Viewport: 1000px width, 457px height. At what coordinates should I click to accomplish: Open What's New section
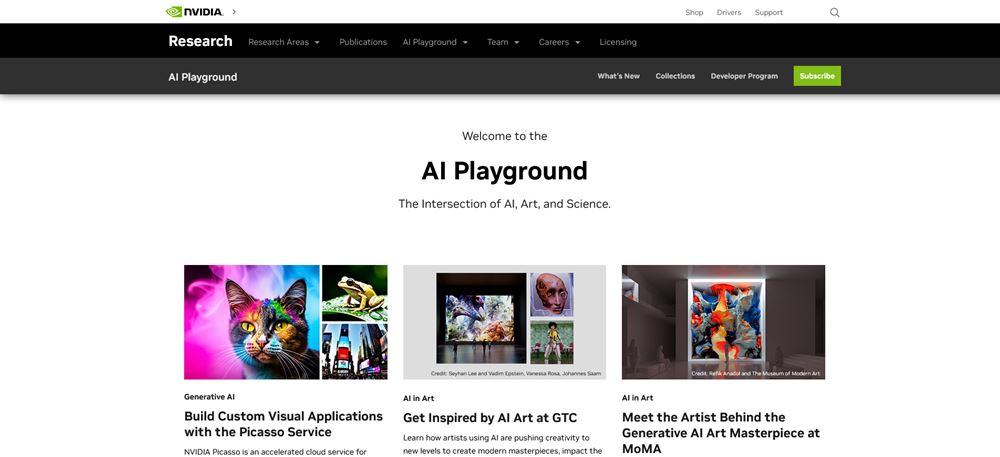click(619, 76)
